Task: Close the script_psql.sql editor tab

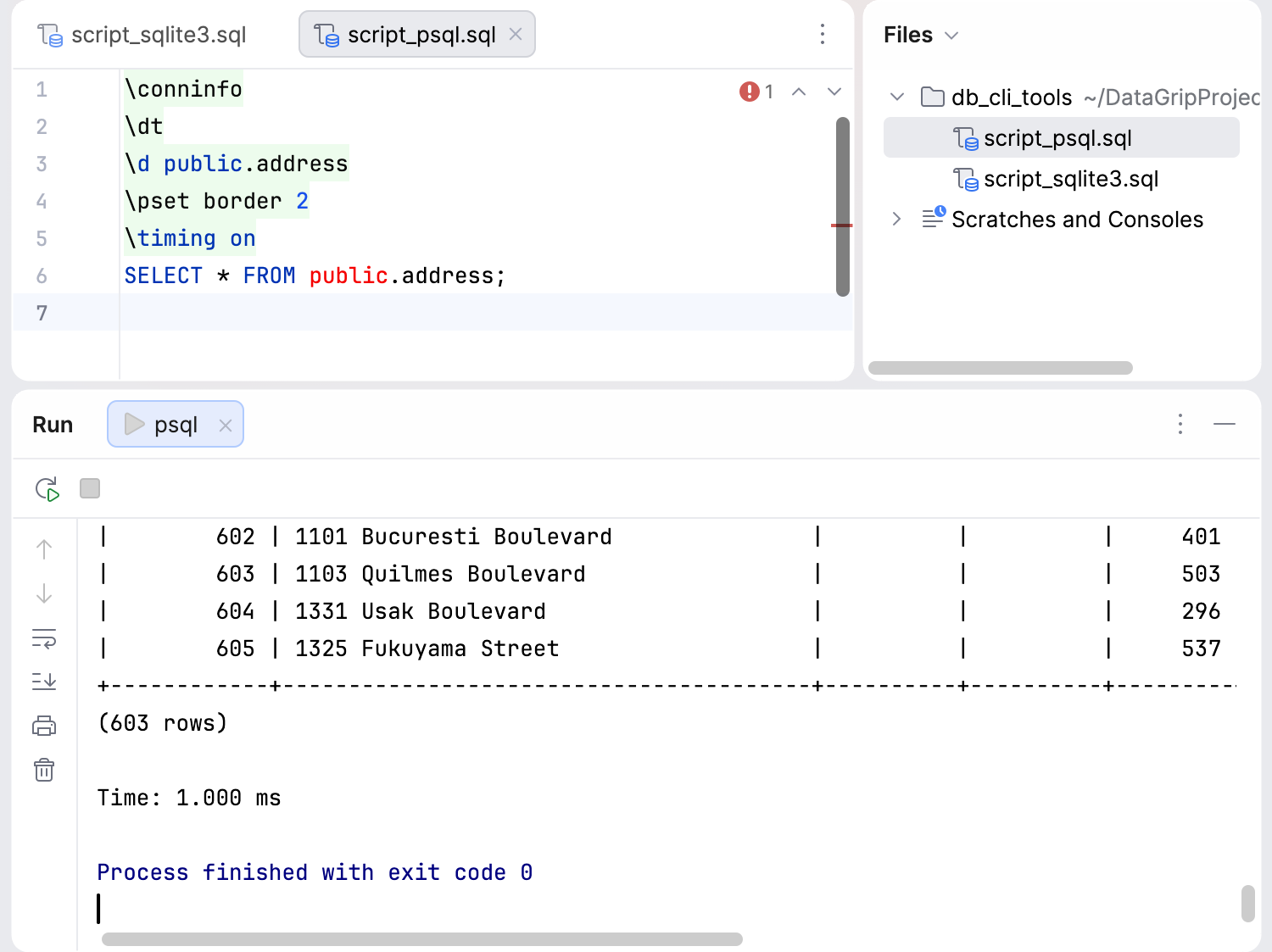Action: point(516,34)
